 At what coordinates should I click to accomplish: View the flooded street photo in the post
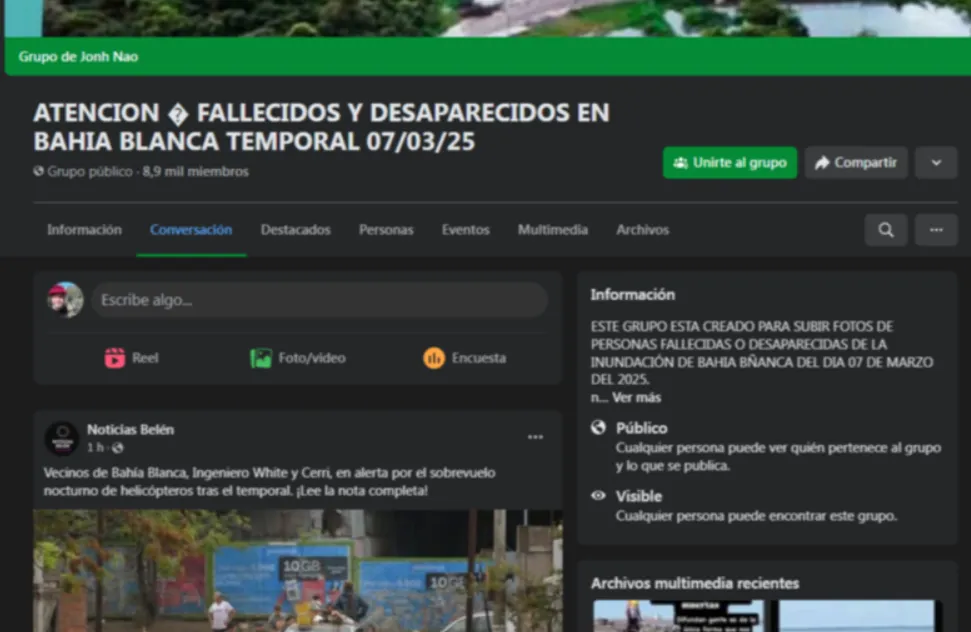point(297,570)
